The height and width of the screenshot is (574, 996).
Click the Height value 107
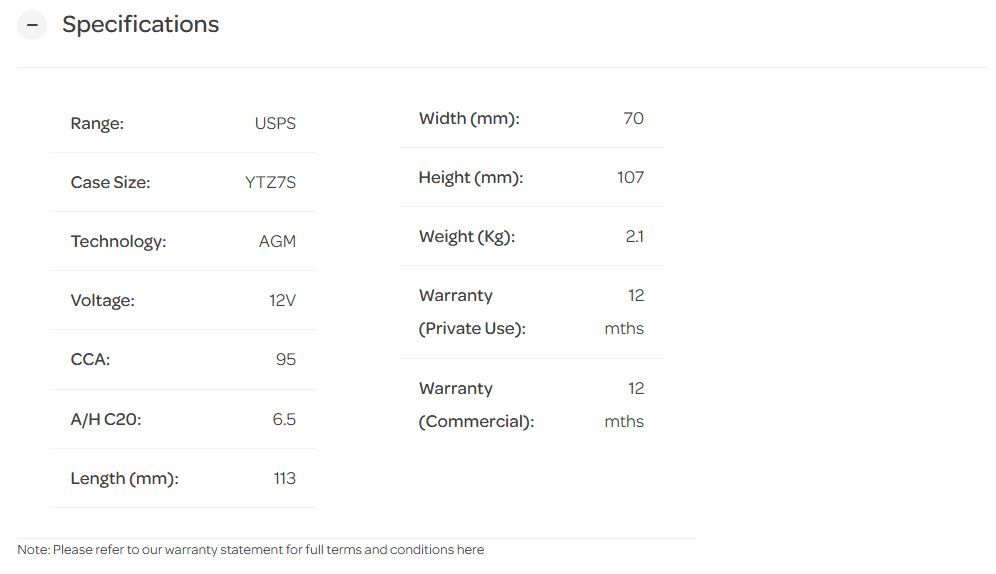(x=630, y=178)
